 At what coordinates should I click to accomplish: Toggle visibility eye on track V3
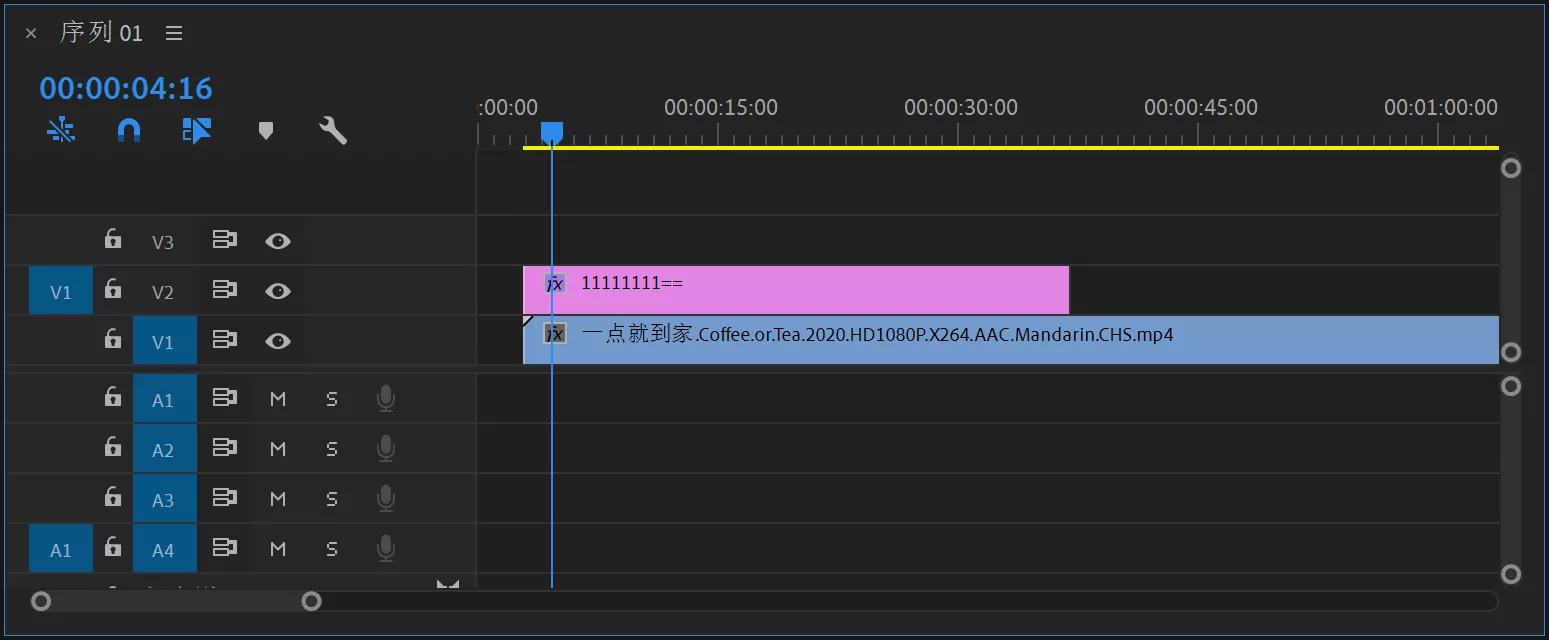tap(278, 241)
